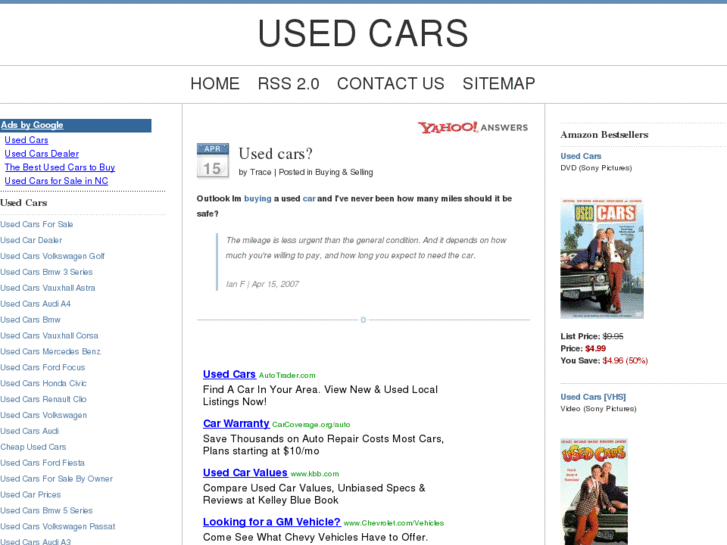Go to 'Cheap Used Cars'
This screenshot has width=727, height=545.
[x=33, y=447]
